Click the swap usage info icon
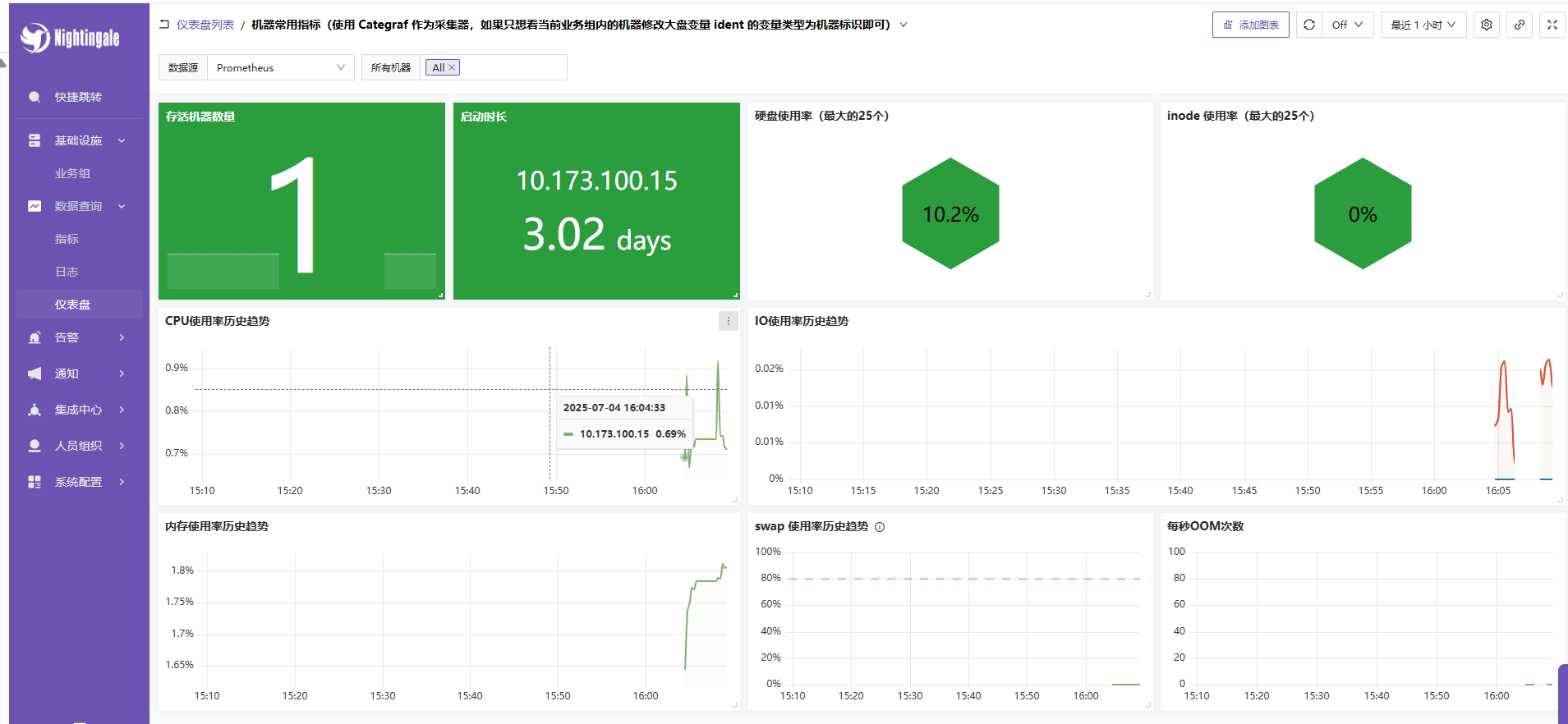This screenshot has width=1568, height=724. 880,527
